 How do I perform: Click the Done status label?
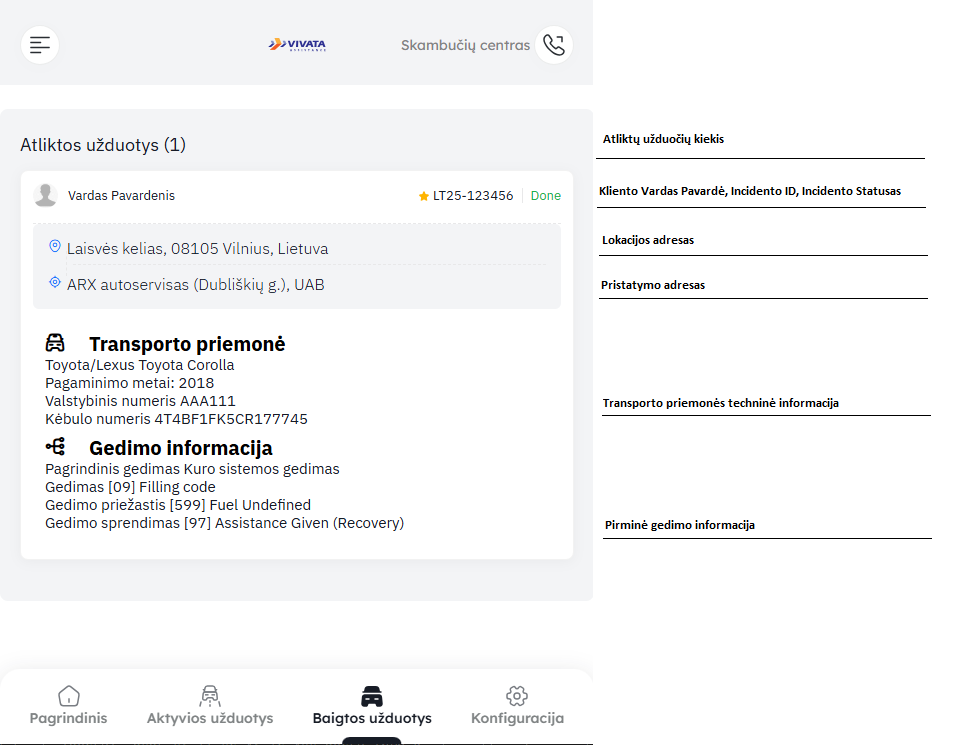546,196
